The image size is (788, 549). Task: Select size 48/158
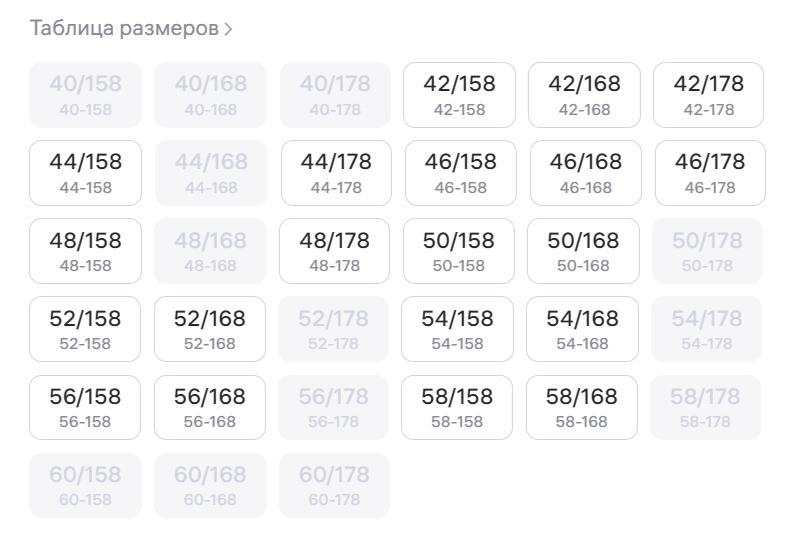(85, 251)
